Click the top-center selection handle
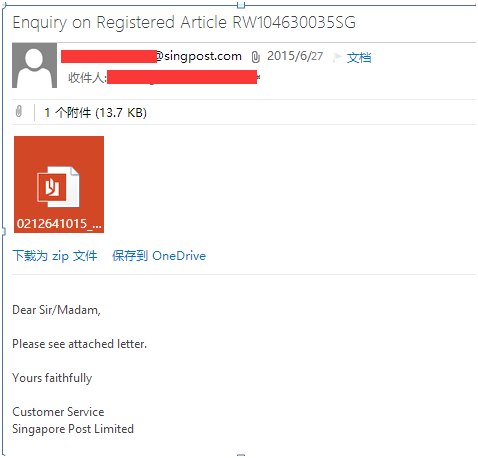Screen dimensions: 478x458 point(241,5)
